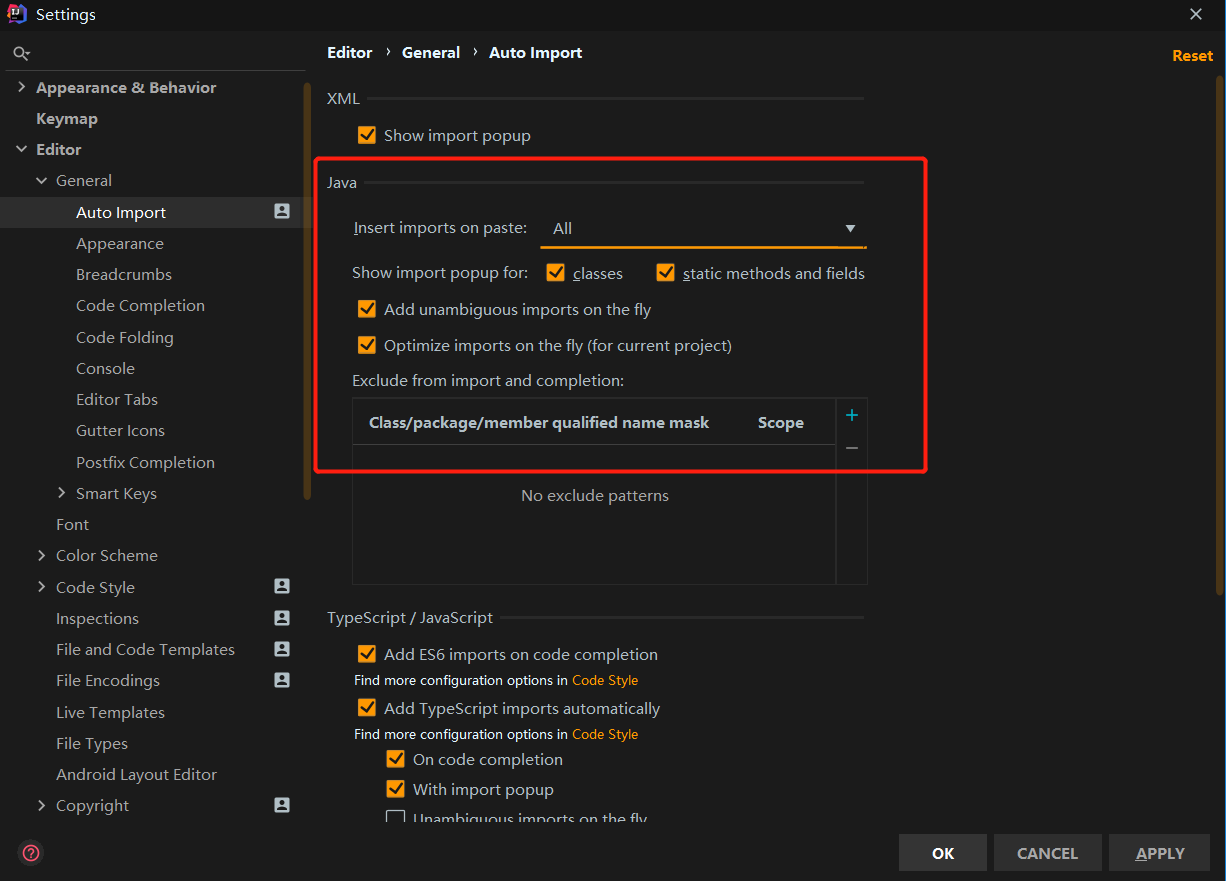Open Android Layout Editor settings
The width and height of the screenshot is (1226, 881).
136,774
